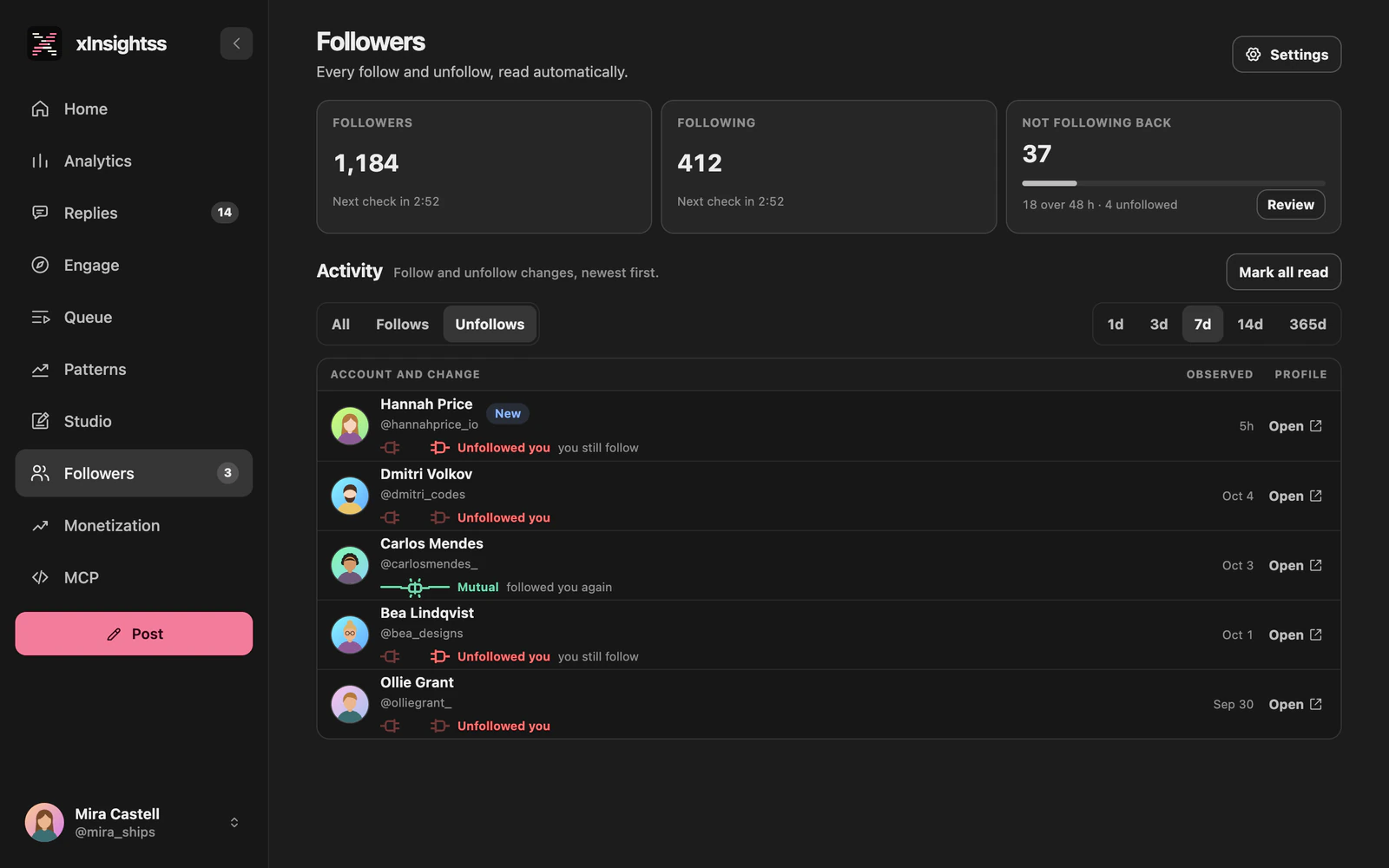Collapse the sidebar with the chevron button
The height and width of the screenshot is (868, 1389).
click(x=236, y=43)
